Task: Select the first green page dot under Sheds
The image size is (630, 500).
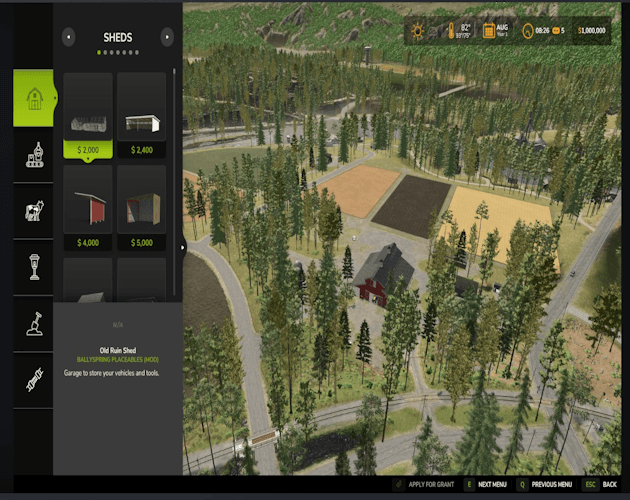Action: [99, 53]
